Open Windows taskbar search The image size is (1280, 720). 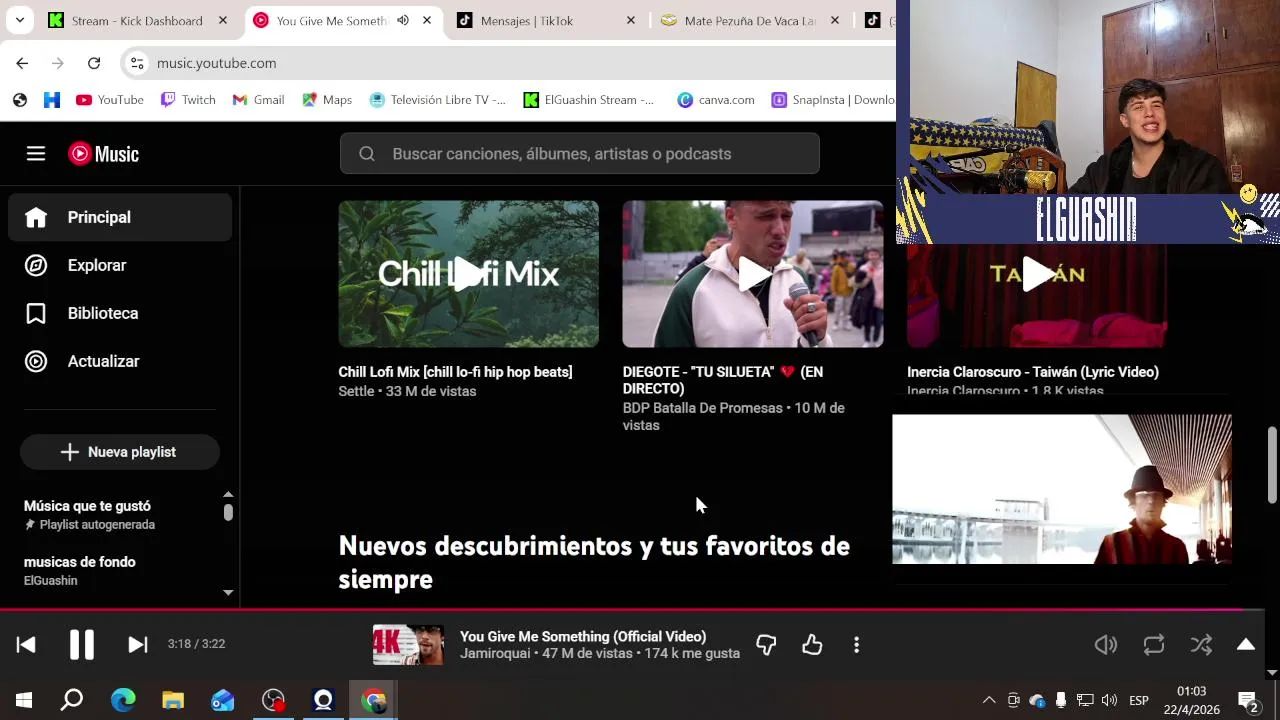coord(72,700)
